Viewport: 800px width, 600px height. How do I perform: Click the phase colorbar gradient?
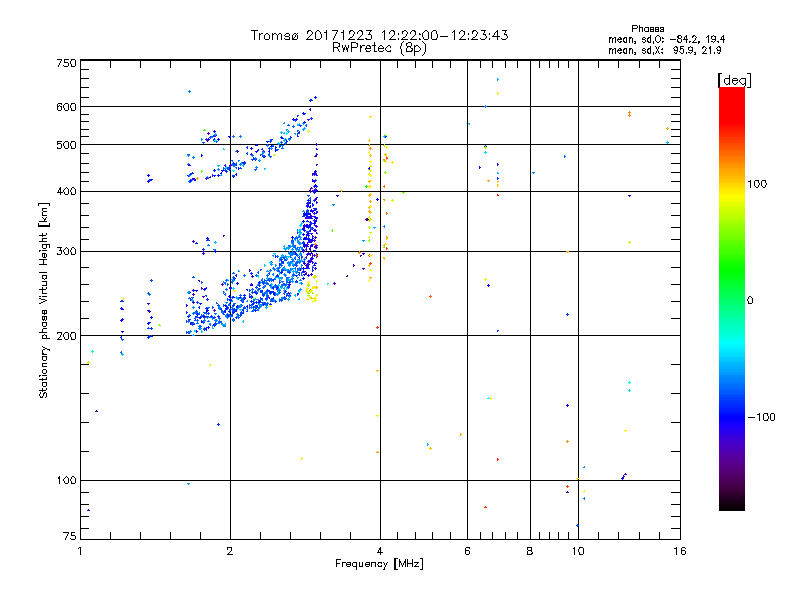click(x=732, y=299)
